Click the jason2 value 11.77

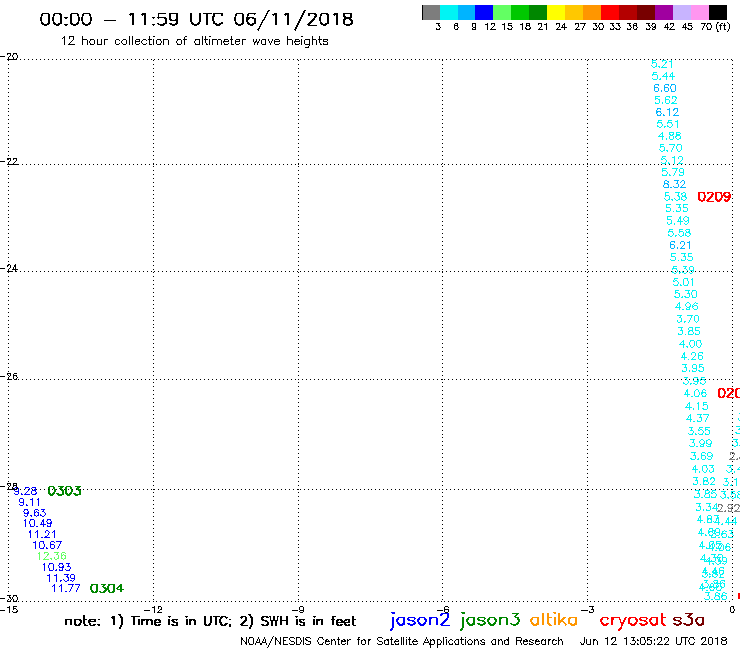[66, 588]
